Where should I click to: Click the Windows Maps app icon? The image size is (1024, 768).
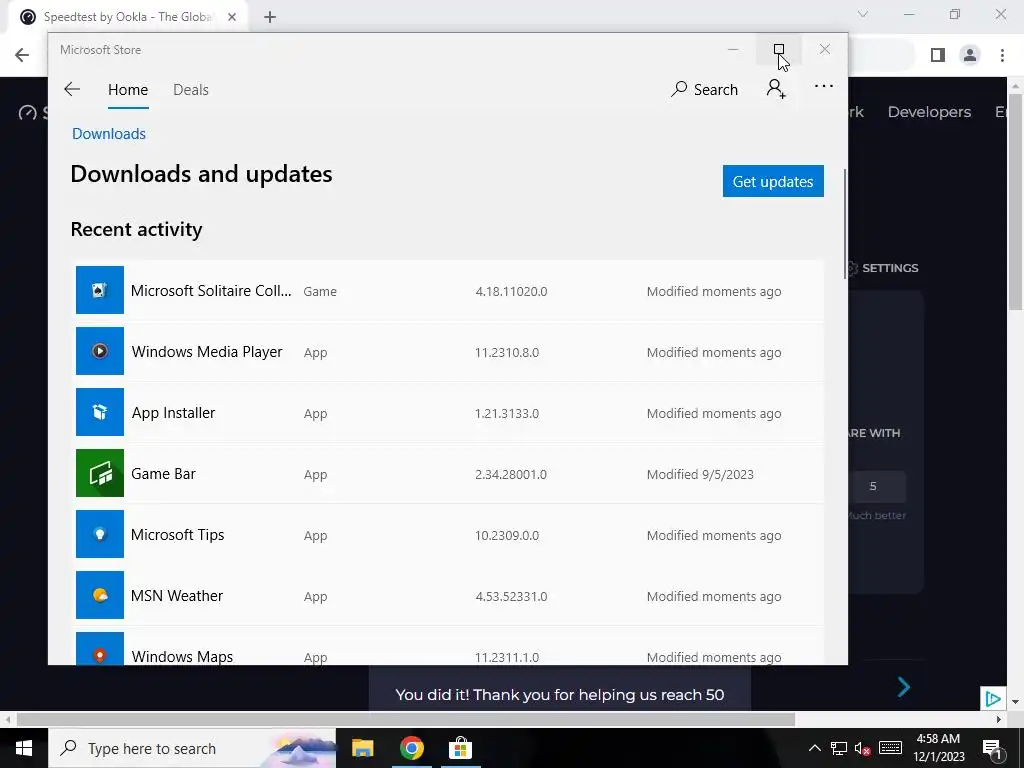(x=100, y=648)
